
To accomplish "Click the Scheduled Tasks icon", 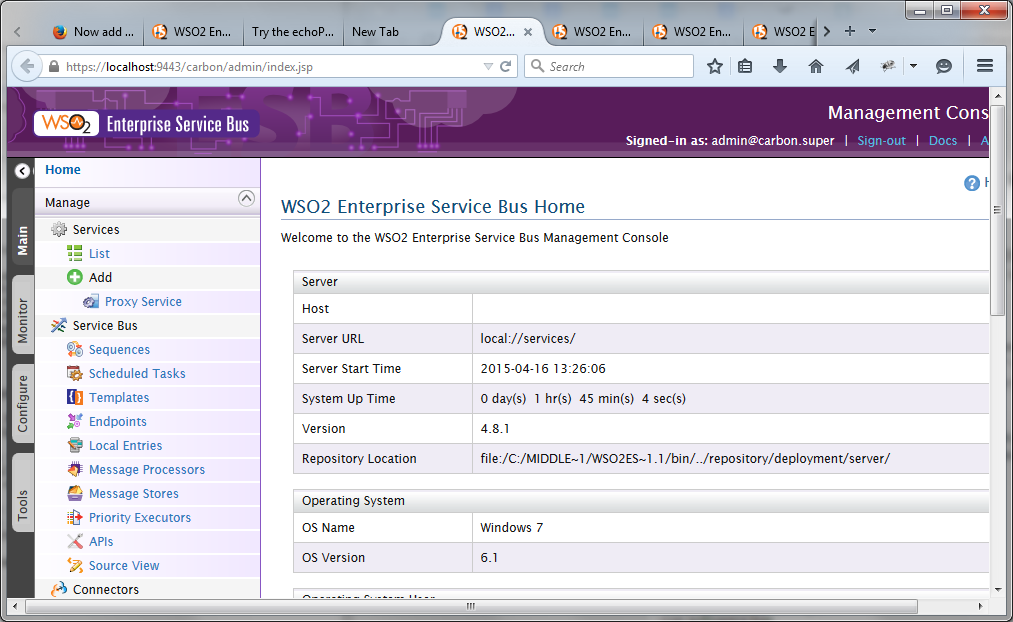I will coord(75,373).
